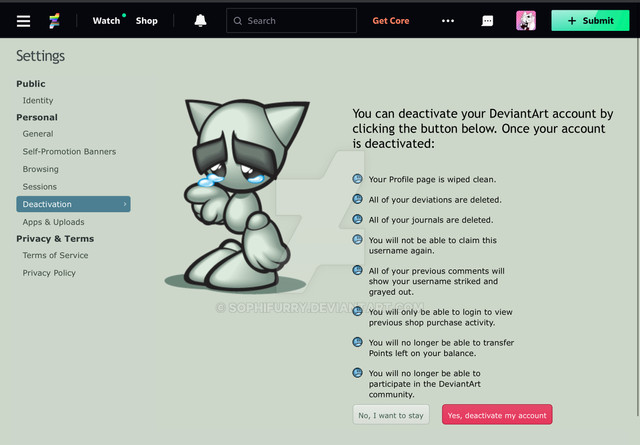Click sad-face icon beside Profile page wiped clean
This screenshot has height=445, width=640.
pyautogui.click(x=358, y=179)
